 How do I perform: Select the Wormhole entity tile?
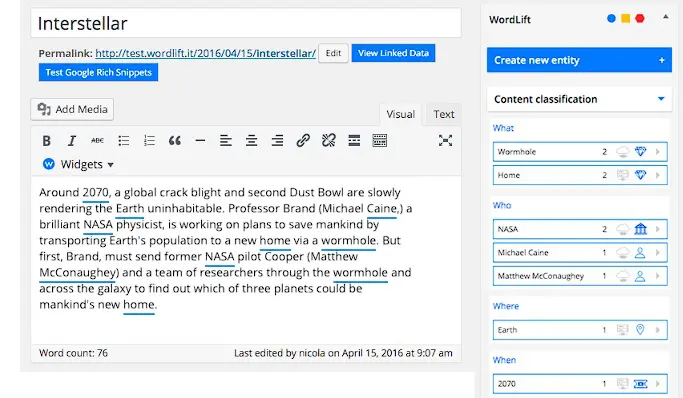point(580,152)
